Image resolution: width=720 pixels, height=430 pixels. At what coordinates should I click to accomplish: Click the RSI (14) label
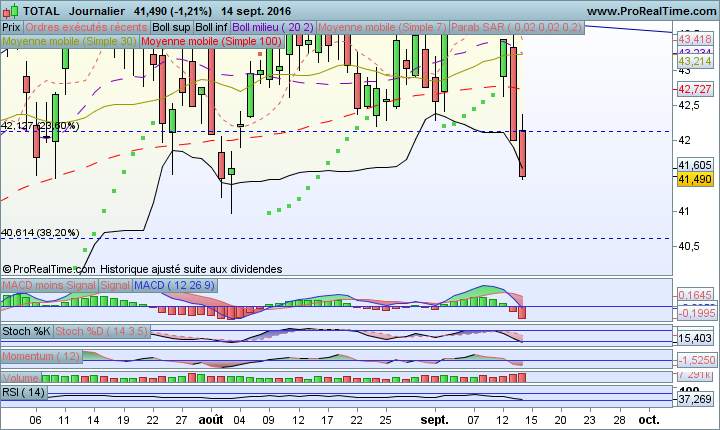click(24, 392)
